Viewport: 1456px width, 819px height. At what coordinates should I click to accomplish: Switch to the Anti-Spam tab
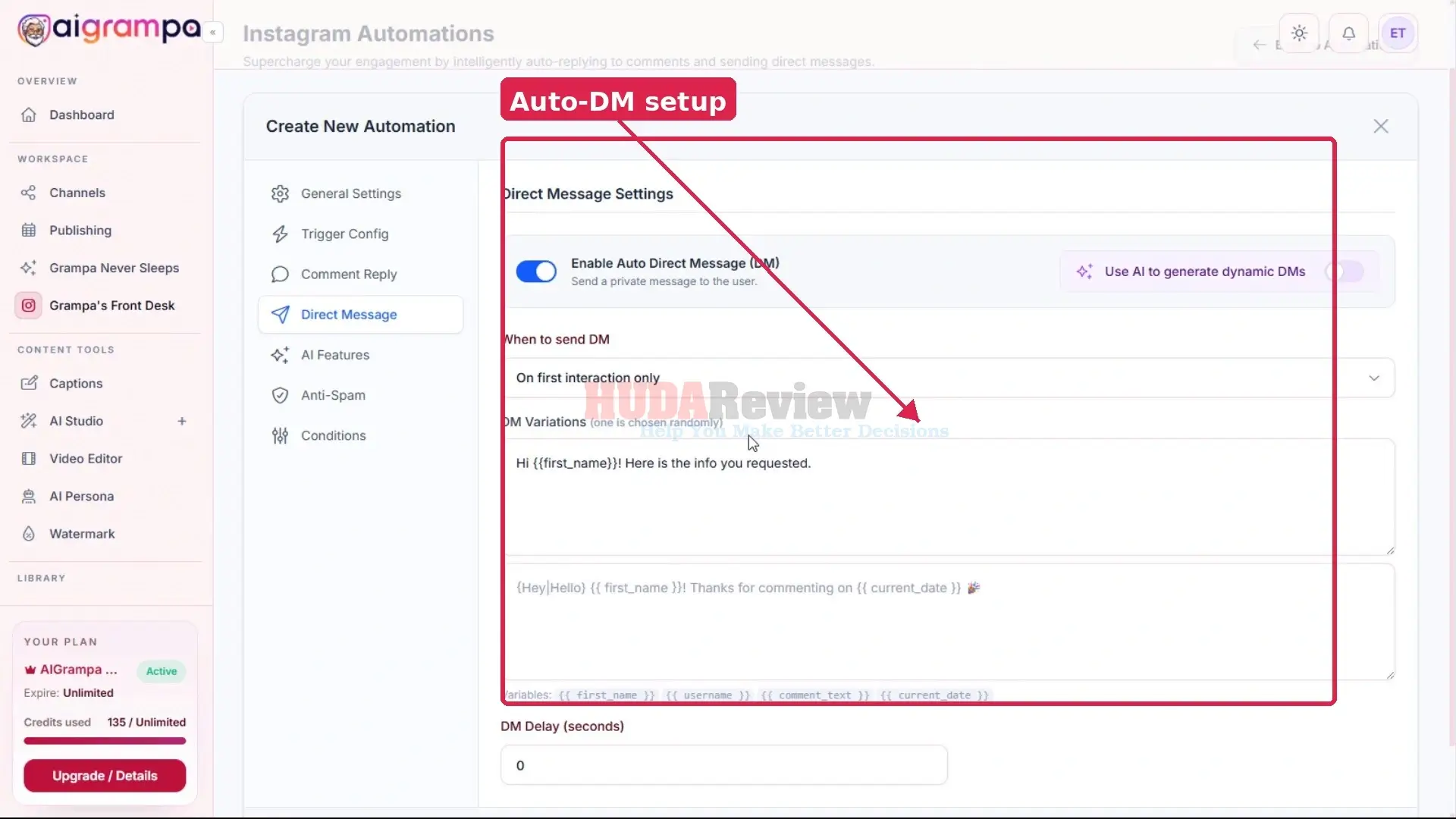point(360,395)
